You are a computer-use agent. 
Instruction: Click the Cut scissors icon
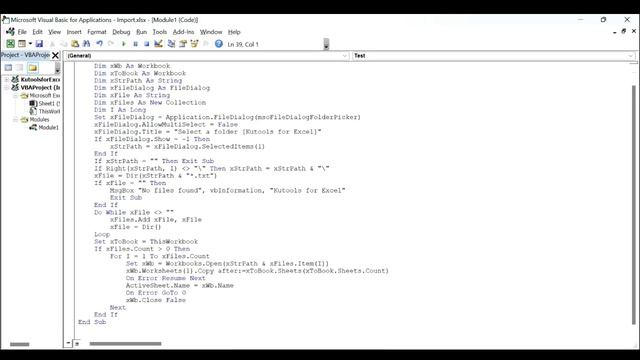(52, 44)
